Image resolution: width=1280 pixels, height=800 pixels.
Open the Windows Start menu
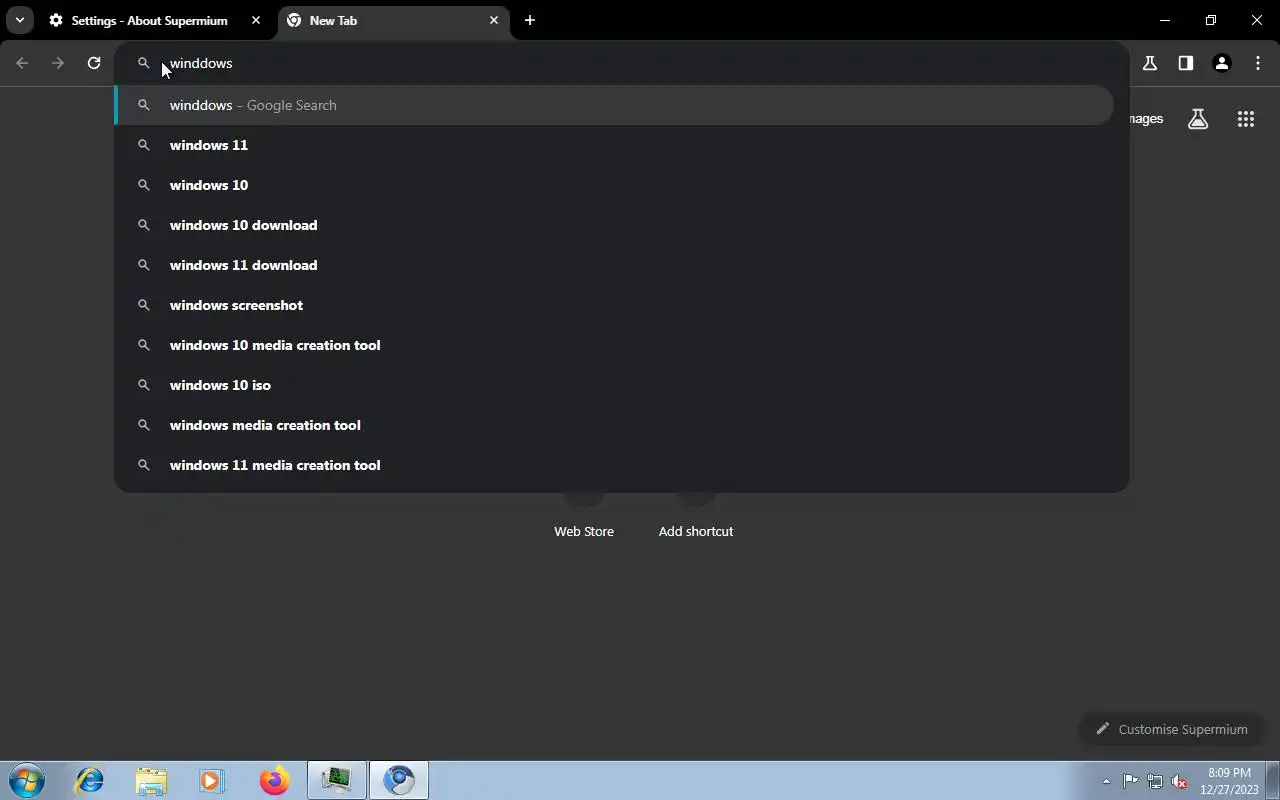27,780
